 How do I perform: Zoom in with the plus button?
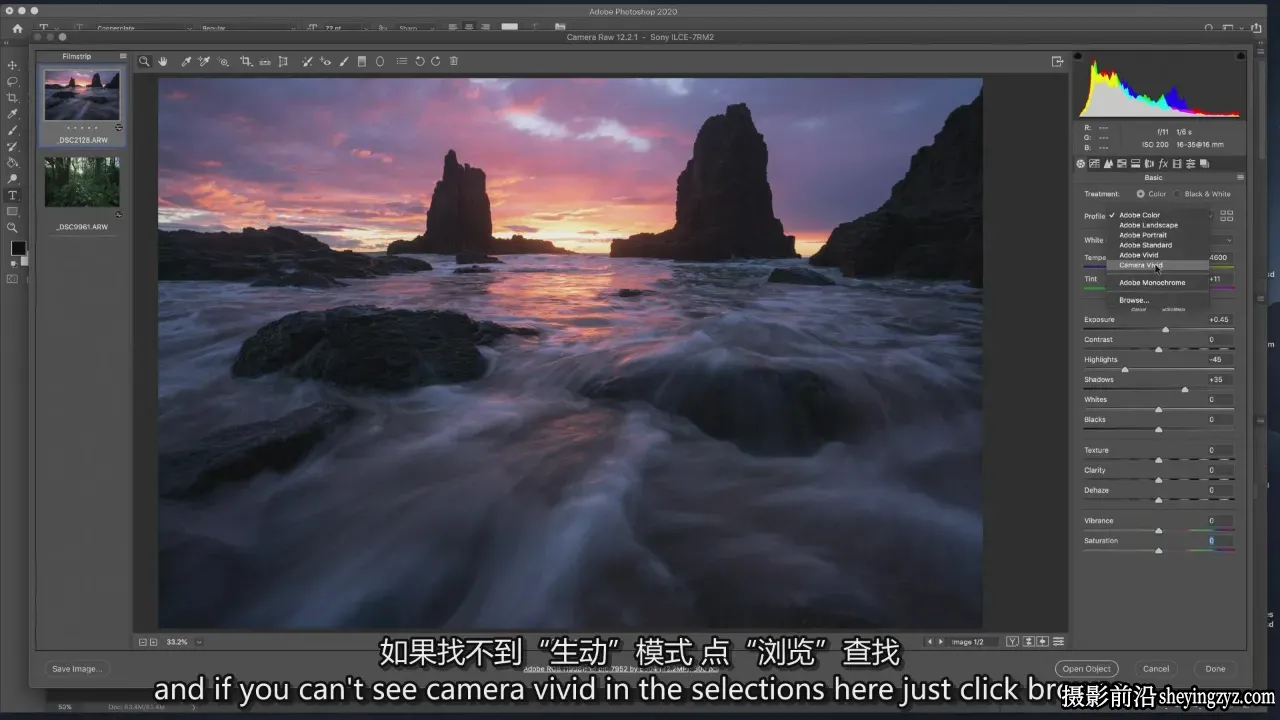[154, 642]
